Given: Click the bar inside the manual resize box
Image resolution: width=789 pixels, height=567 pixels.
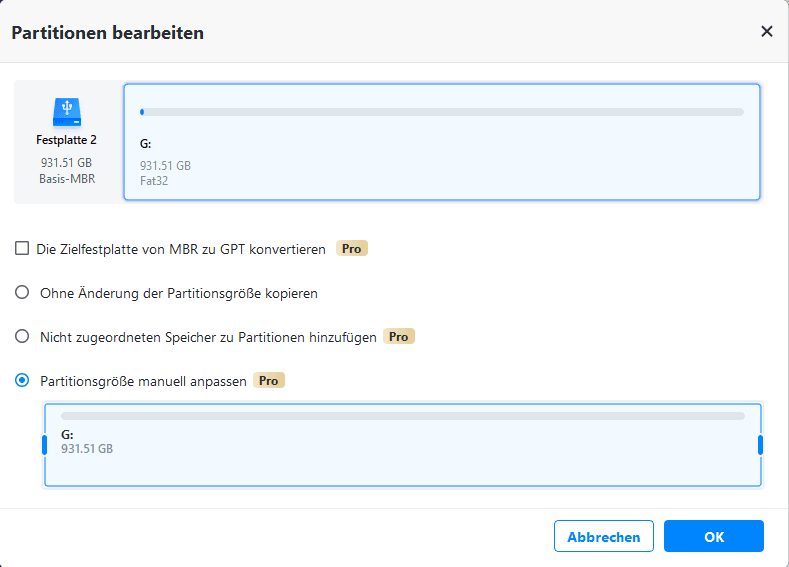Looking at the screenshot, I should coord(402,416).
